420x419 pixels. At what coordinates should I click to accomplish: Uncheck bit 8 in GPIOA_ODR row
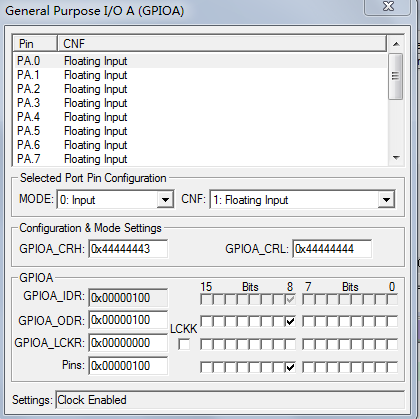pyautogui.click(x=290, y=321)
